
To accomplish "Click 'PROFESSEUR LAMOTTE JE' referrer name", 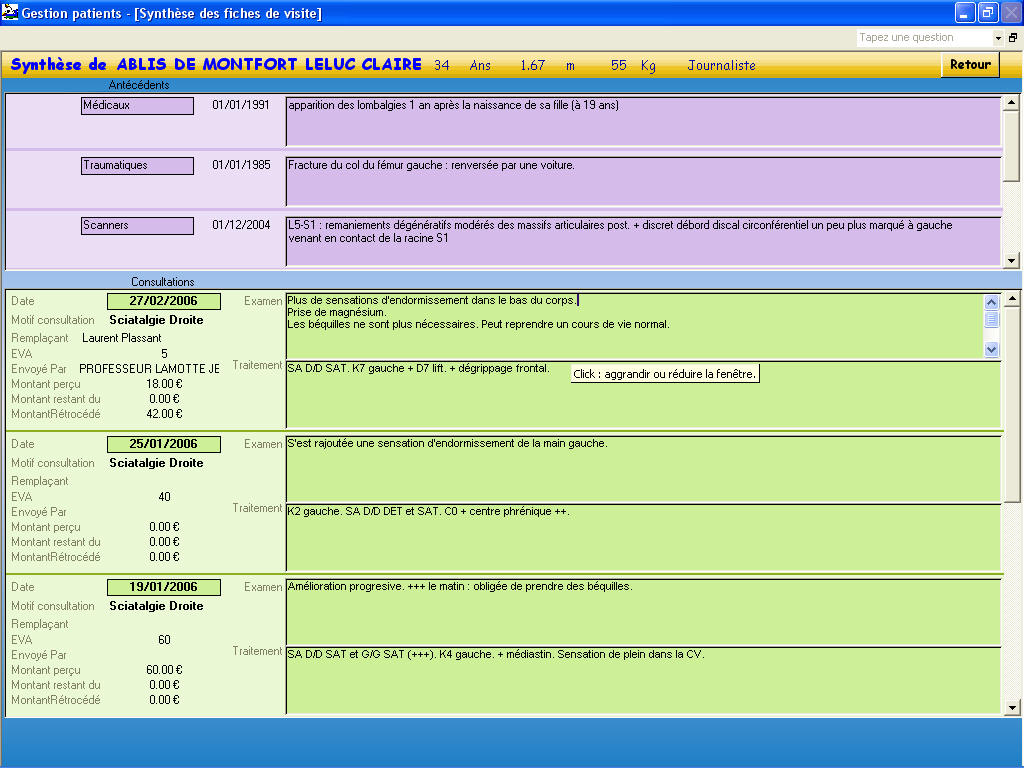I will [x=150, y=369].
